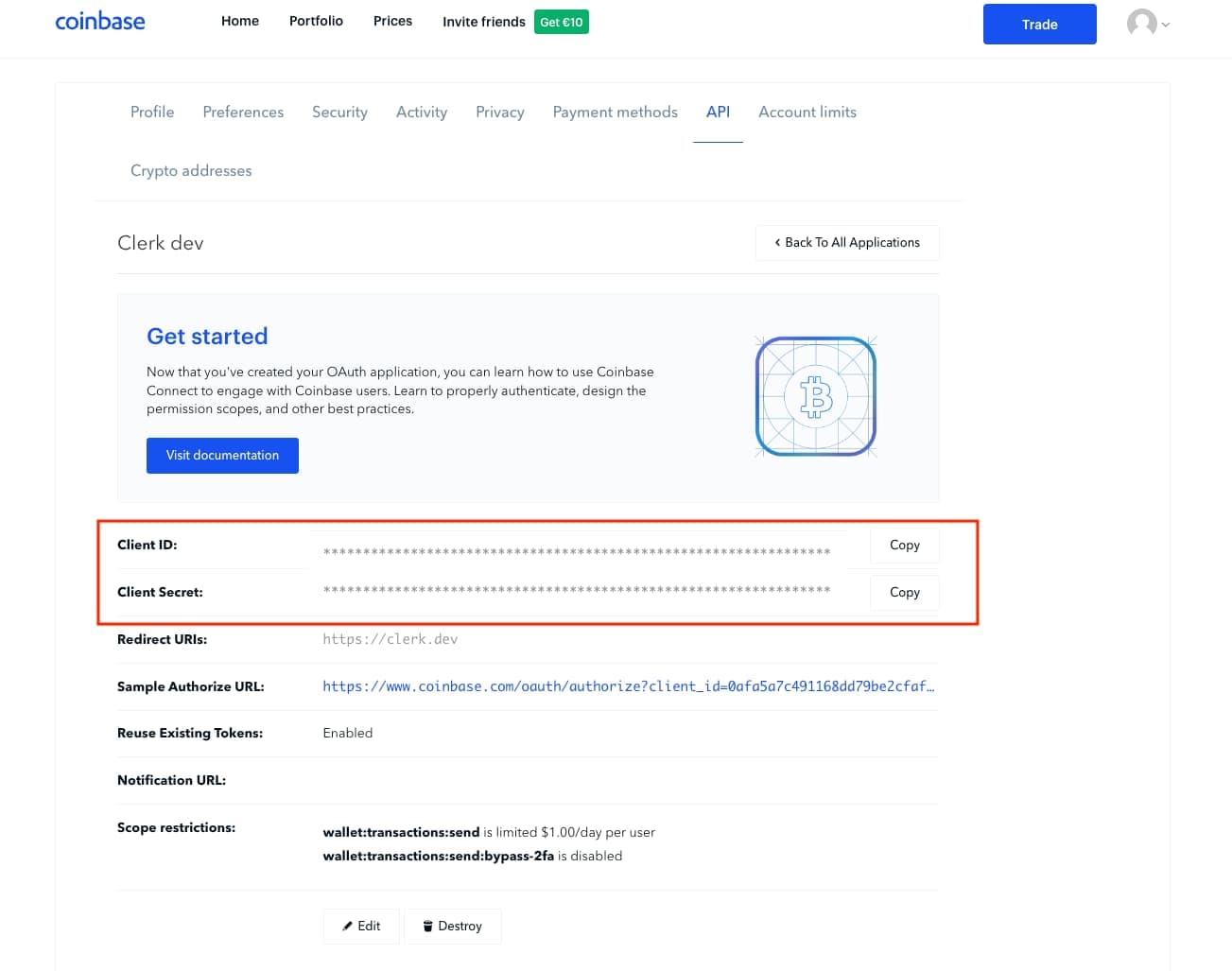
Task: Switch to the Preferences tab
Action: point(243,112)
